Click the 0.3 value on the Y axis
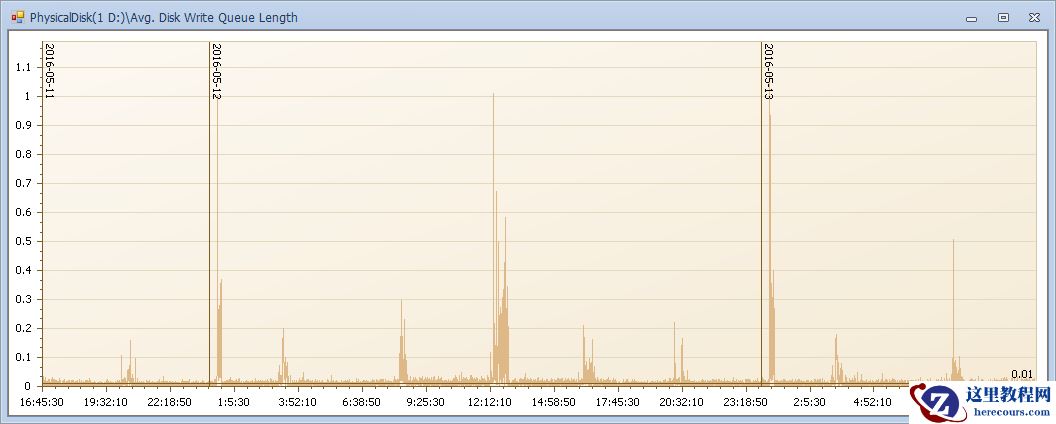The height and width of the screenshot is (424, 1056). point(24,299)
